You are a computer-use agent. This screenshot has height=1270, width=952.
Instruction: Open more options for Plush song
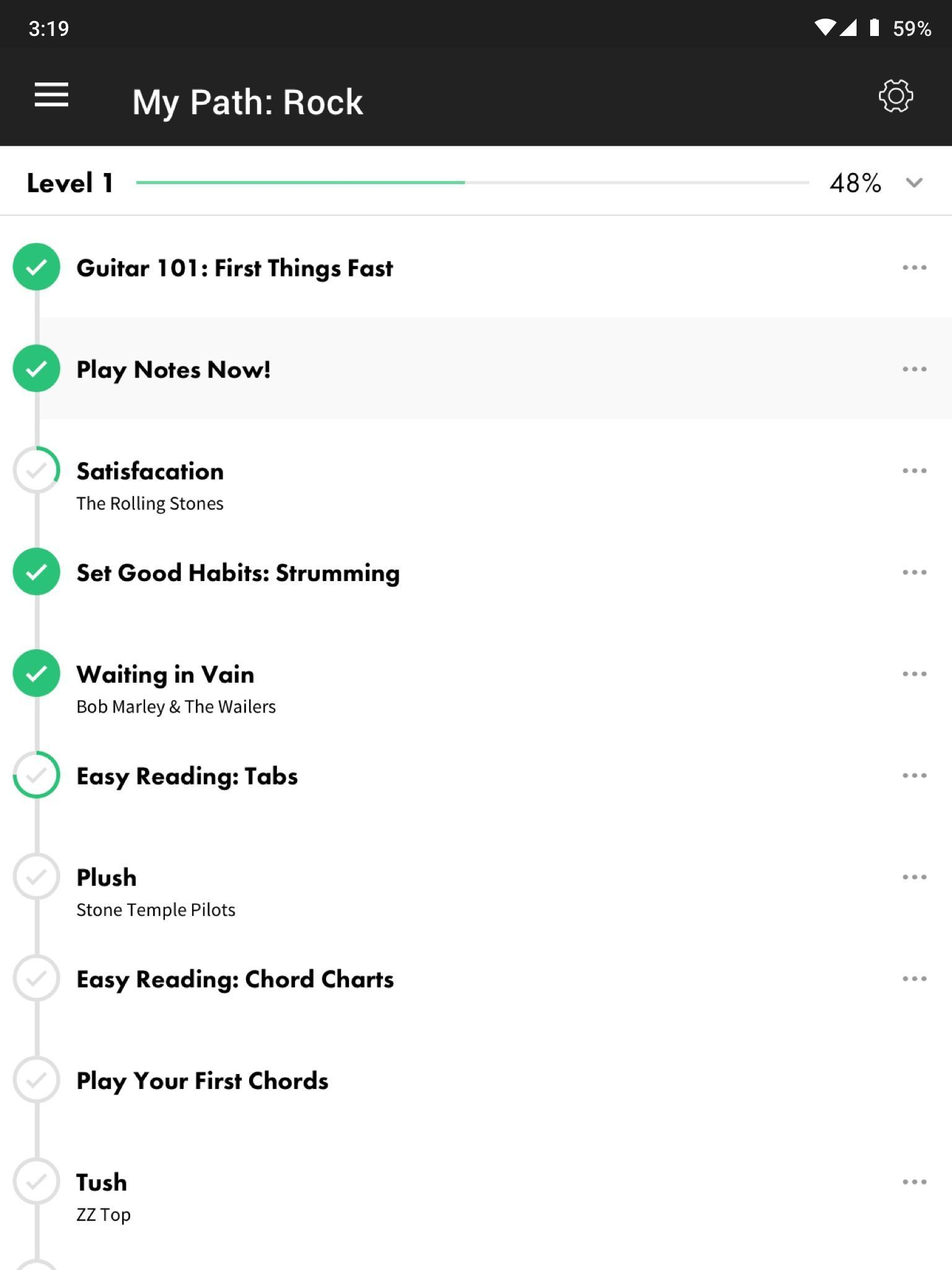point(914,877)
